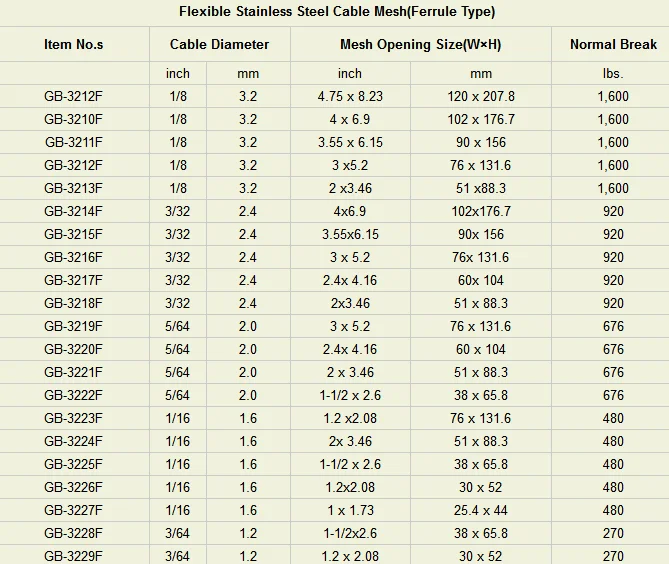Screen dimensions: 669x564
Task: Click the 'Normal Break' column header
Action: pos(613,44)
